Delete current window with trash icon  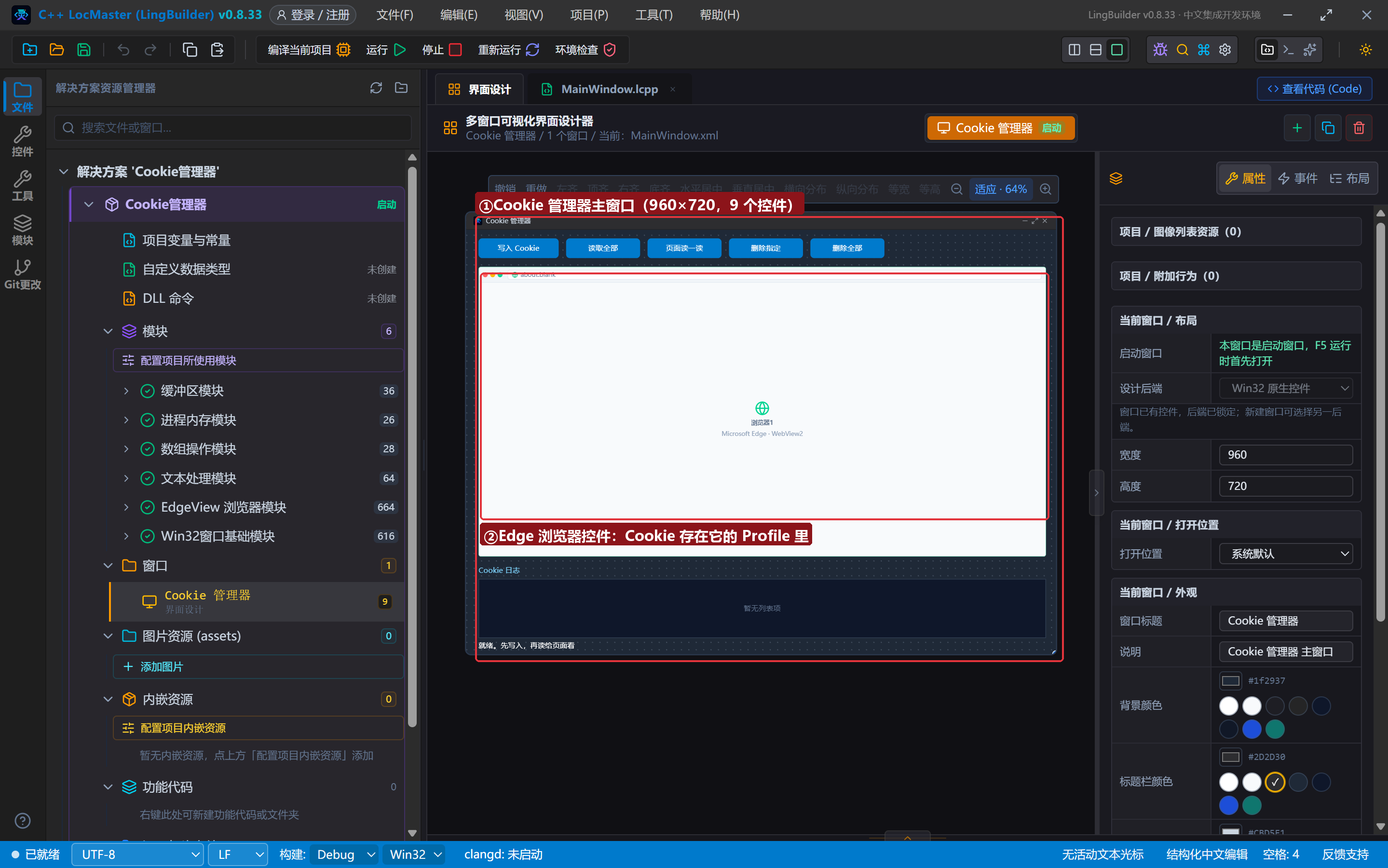click(x=1359, y=127)
